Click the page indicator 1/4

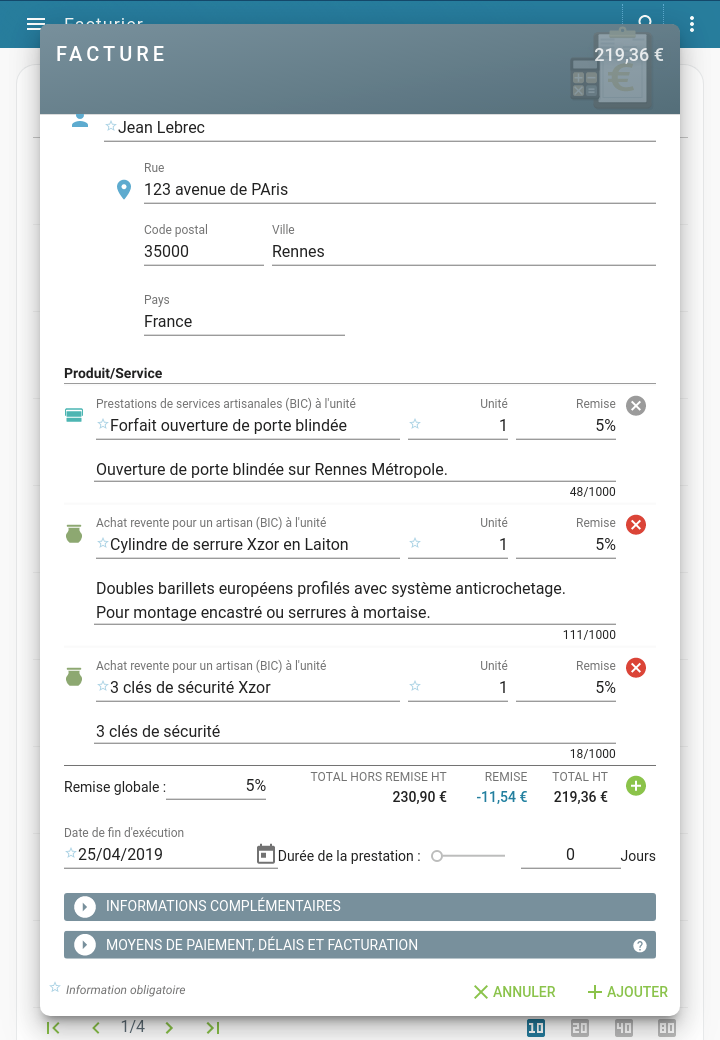click(x=133, y=1027)
